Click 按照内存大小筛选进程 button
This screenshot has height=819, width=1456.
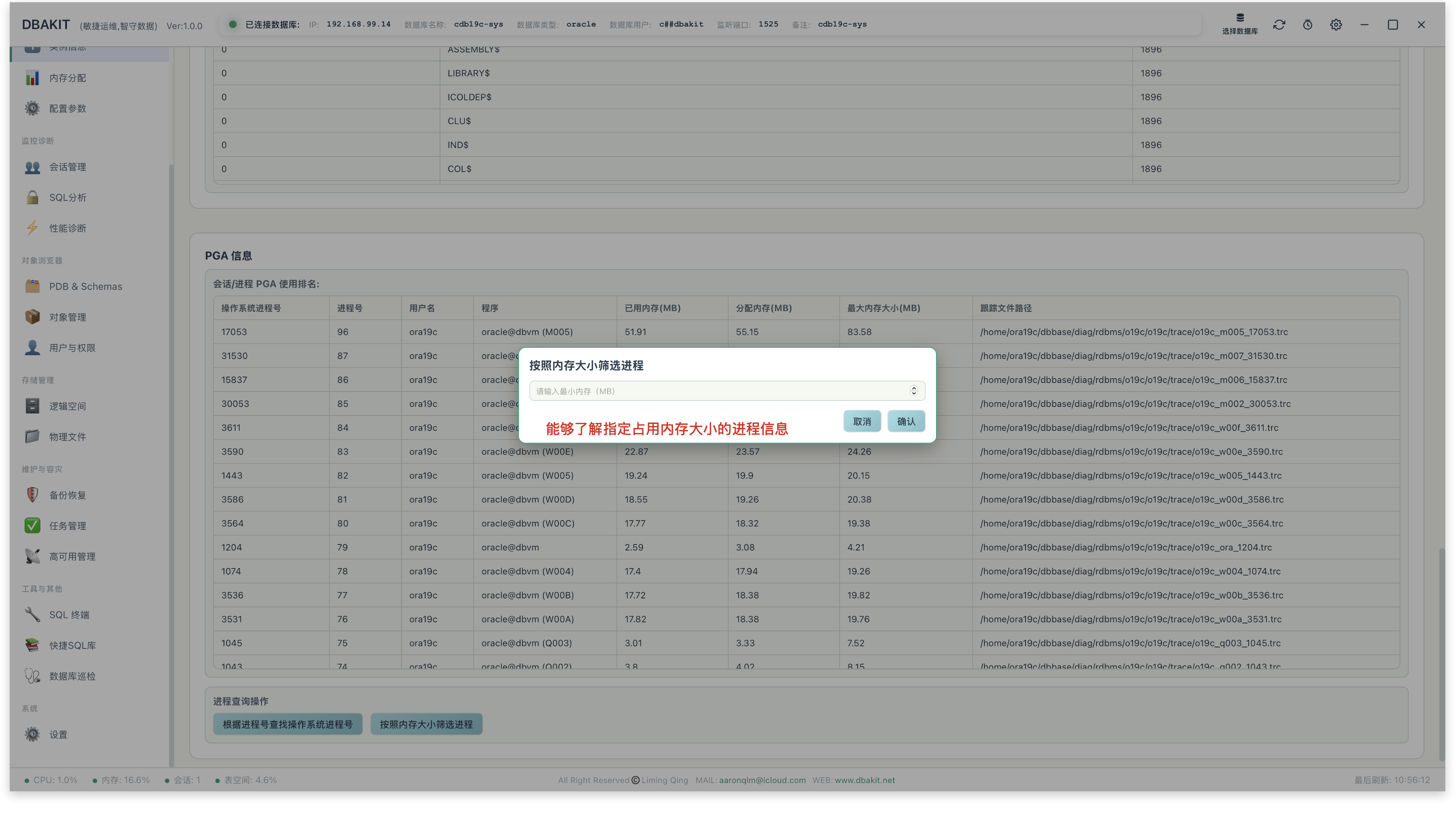point(426,724)
